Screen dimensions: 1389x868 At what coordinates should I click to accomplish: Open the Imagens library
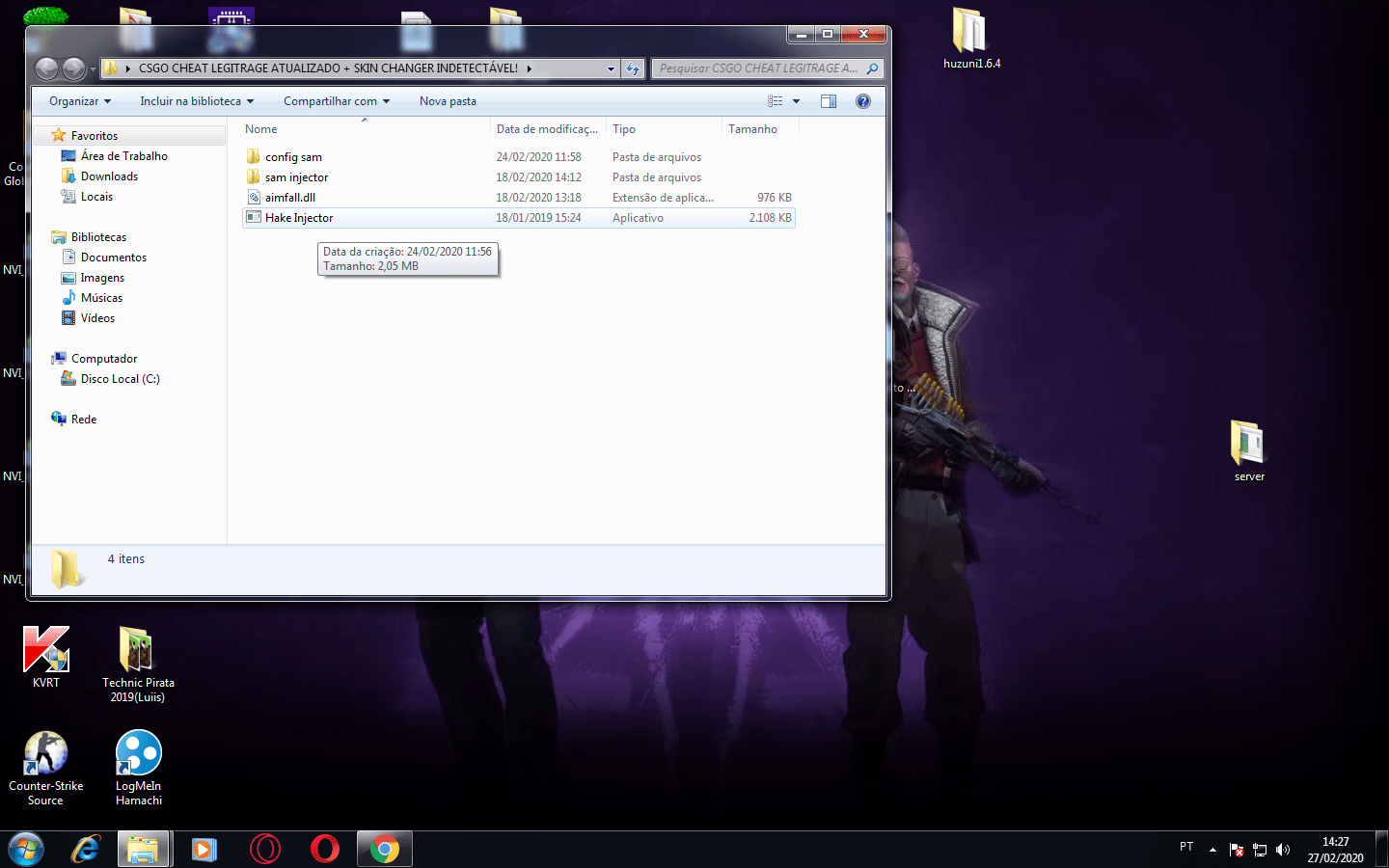(x=102, y=278)
